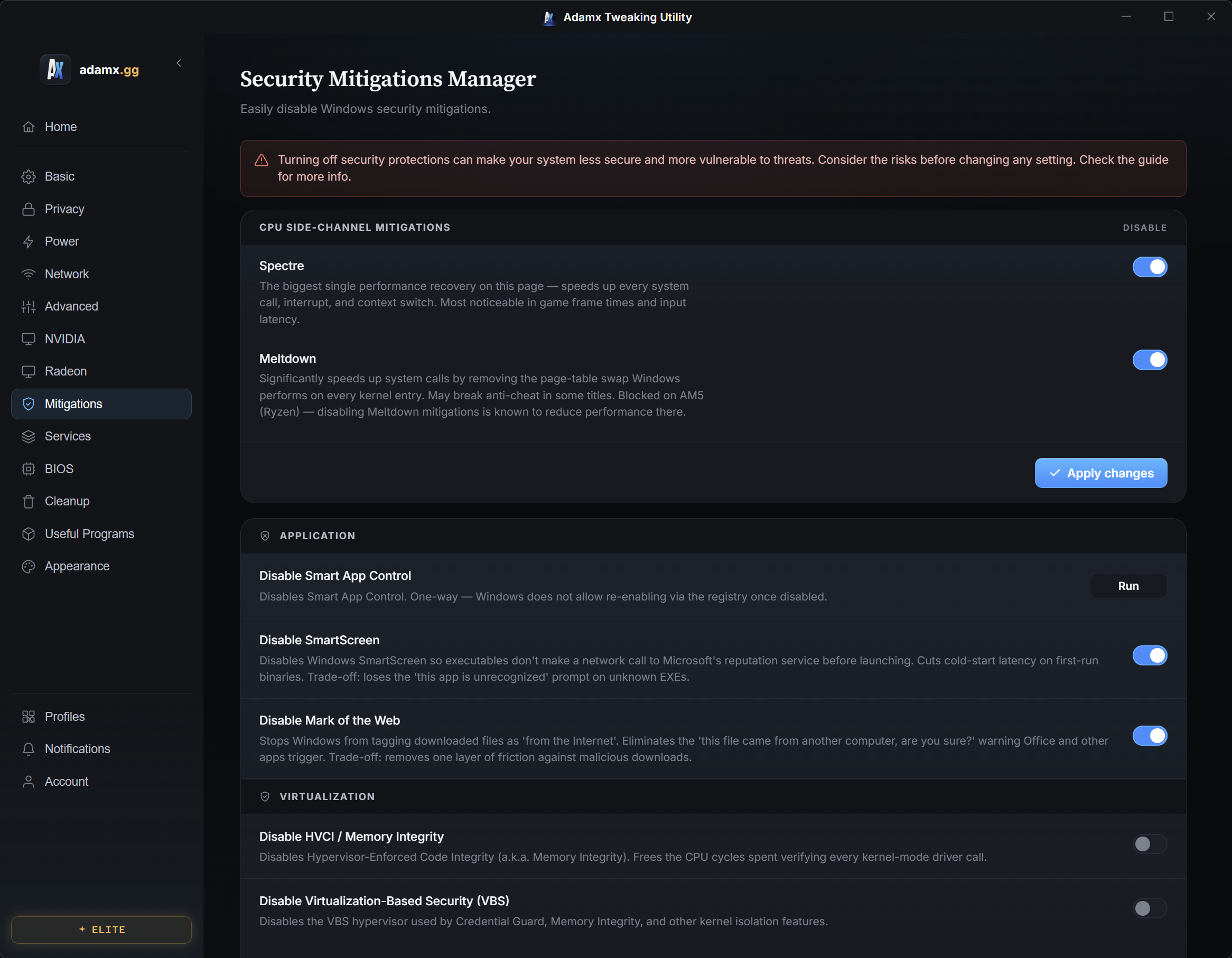
Task: Open the Network tweaks page
Action: pyautogui.click(x=101, y=274)
